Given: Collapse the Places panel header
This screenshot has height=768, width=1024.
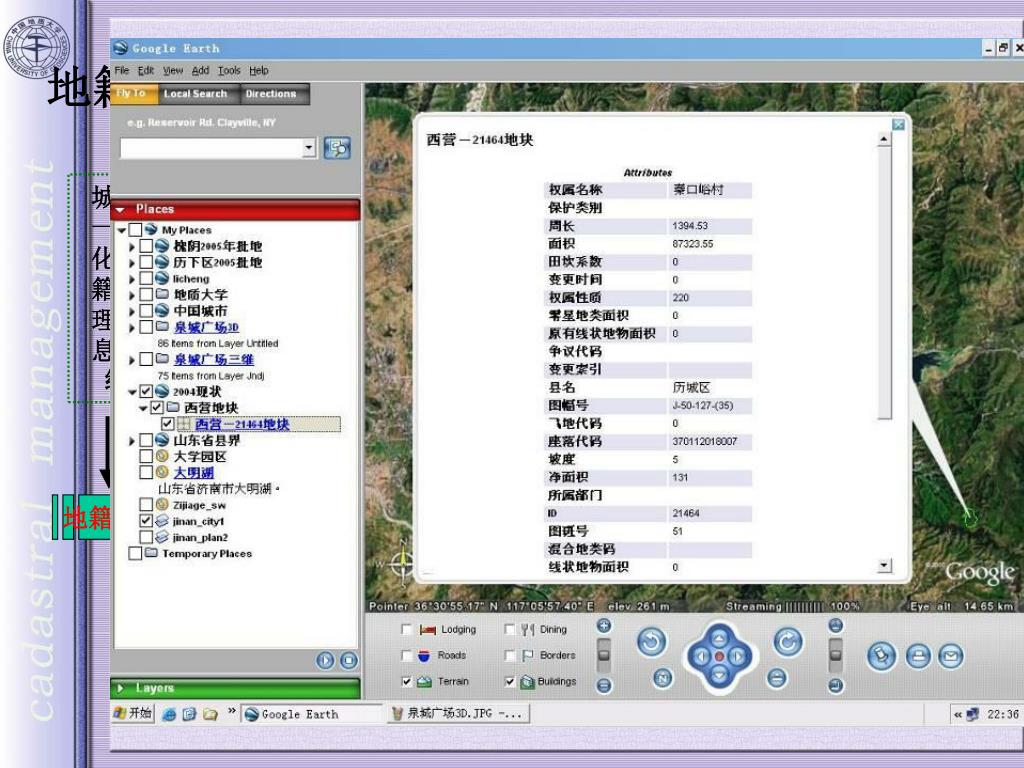Looking at the screenshot, I should (235, 209).
